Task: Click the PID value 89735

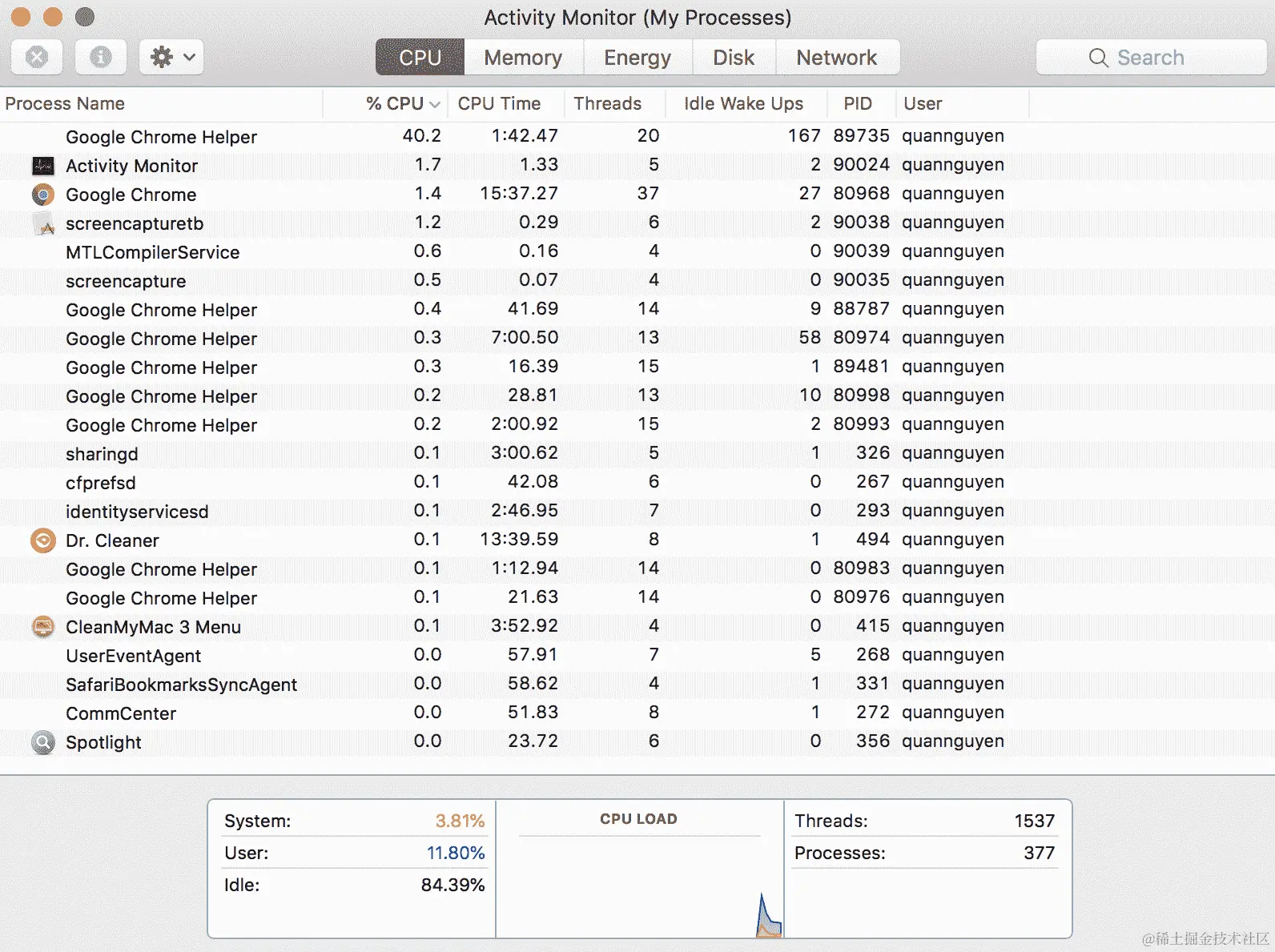Action: (861, 136)
